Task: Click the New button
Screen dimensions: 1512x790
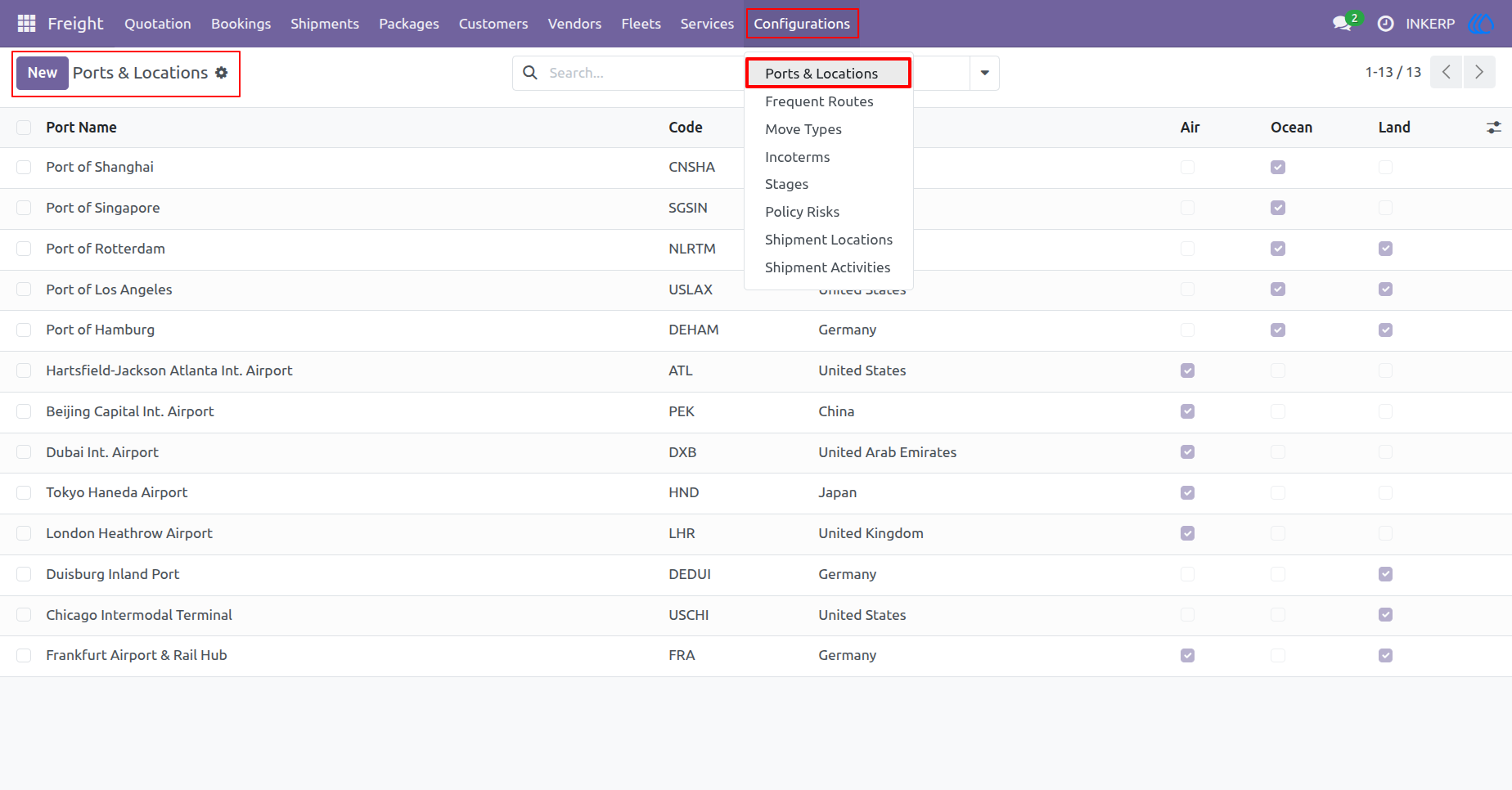Action: (x=43, y=73)
